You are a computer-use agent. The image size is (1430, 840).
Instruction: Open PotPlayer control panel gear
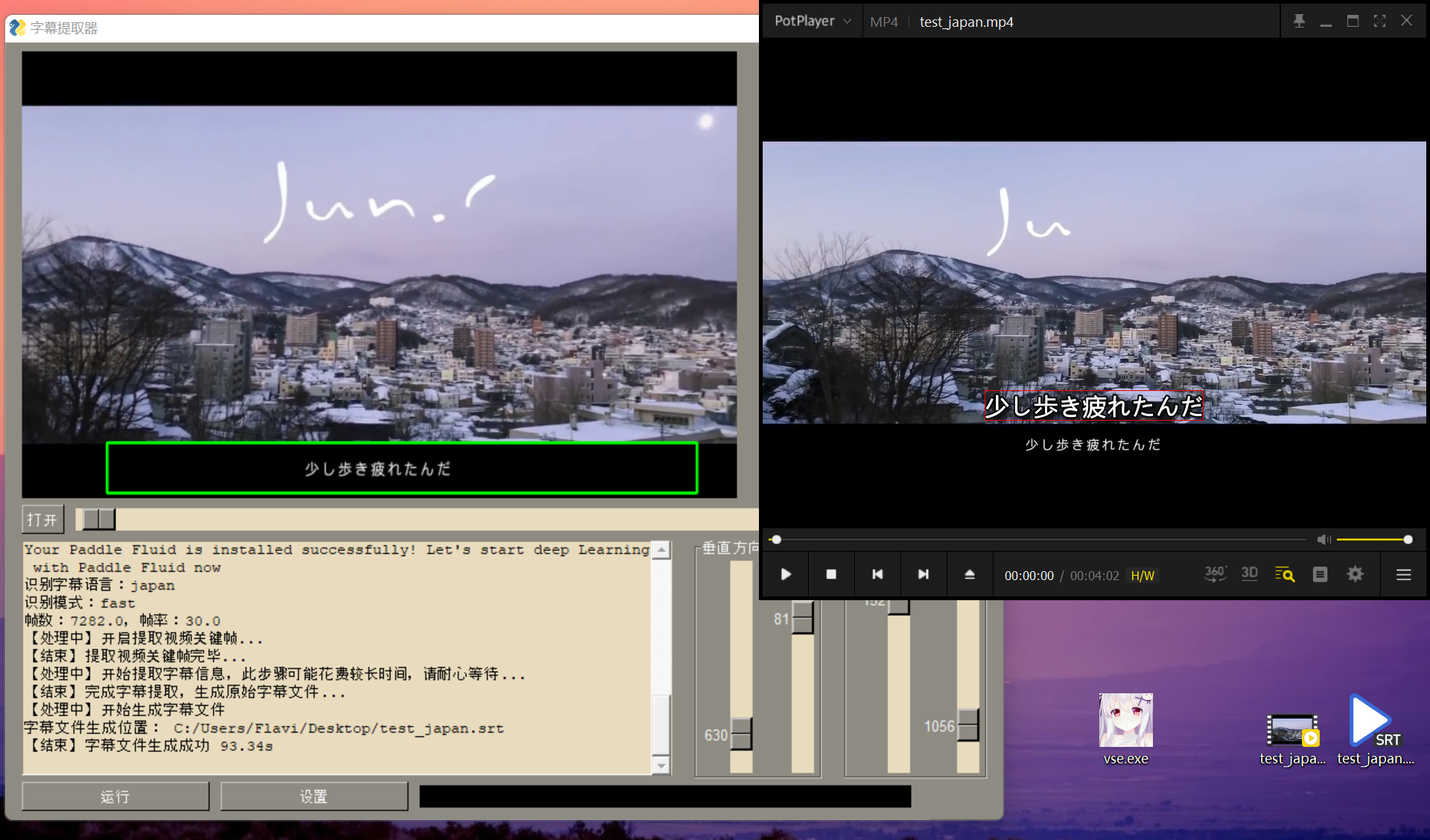pos(1355,574)
